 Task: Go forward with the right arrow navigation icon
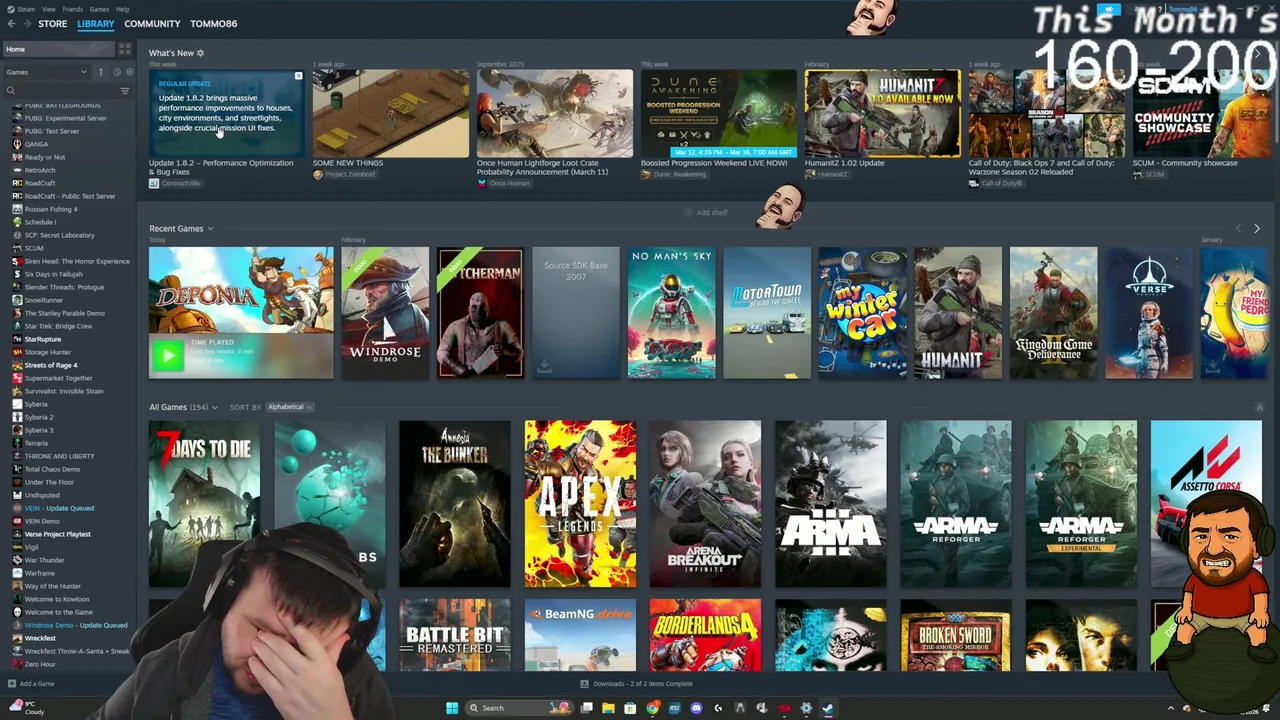pos(25,24)
